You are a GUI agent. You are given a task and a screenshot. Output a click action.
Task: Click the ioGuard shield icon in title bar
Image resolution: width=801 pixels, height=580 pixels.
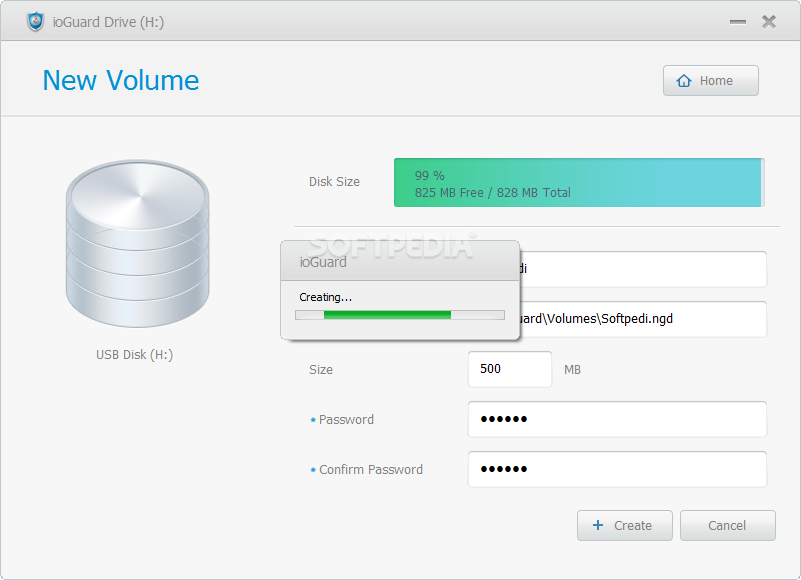click(x=35, y=21)
